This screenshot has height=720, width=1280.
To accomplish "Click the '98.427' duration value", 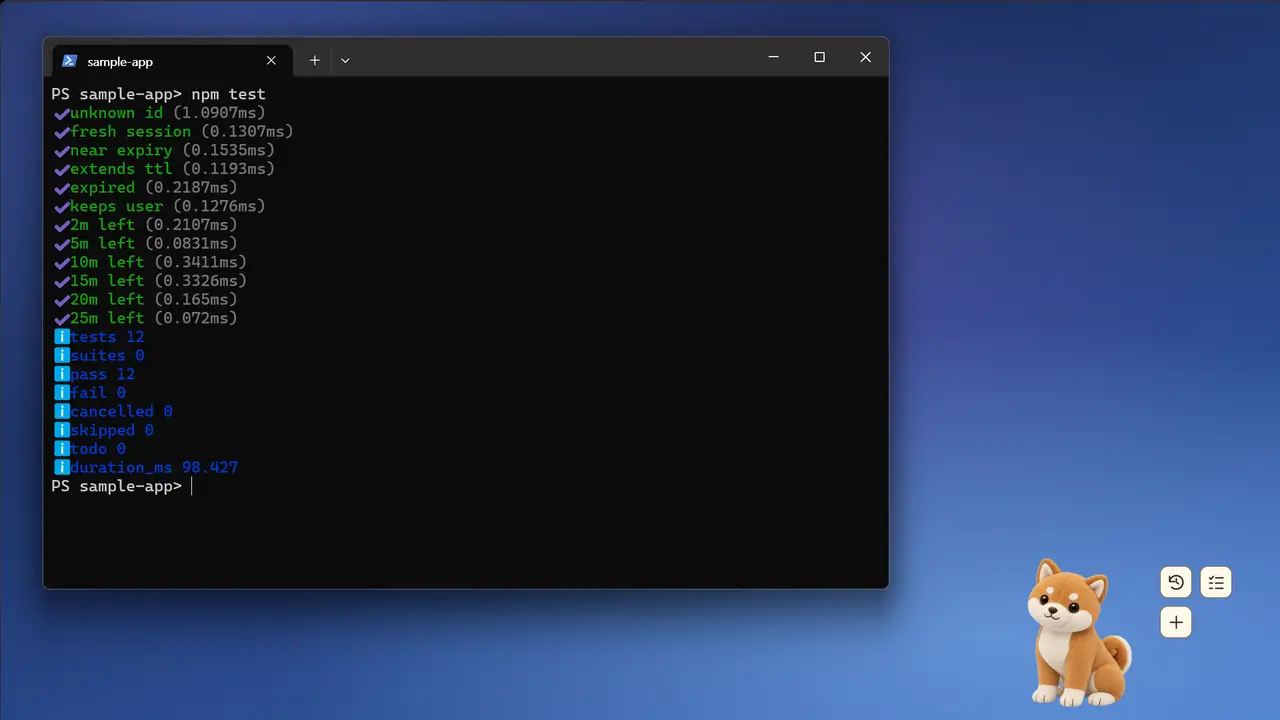I will [x=210, y=468].
